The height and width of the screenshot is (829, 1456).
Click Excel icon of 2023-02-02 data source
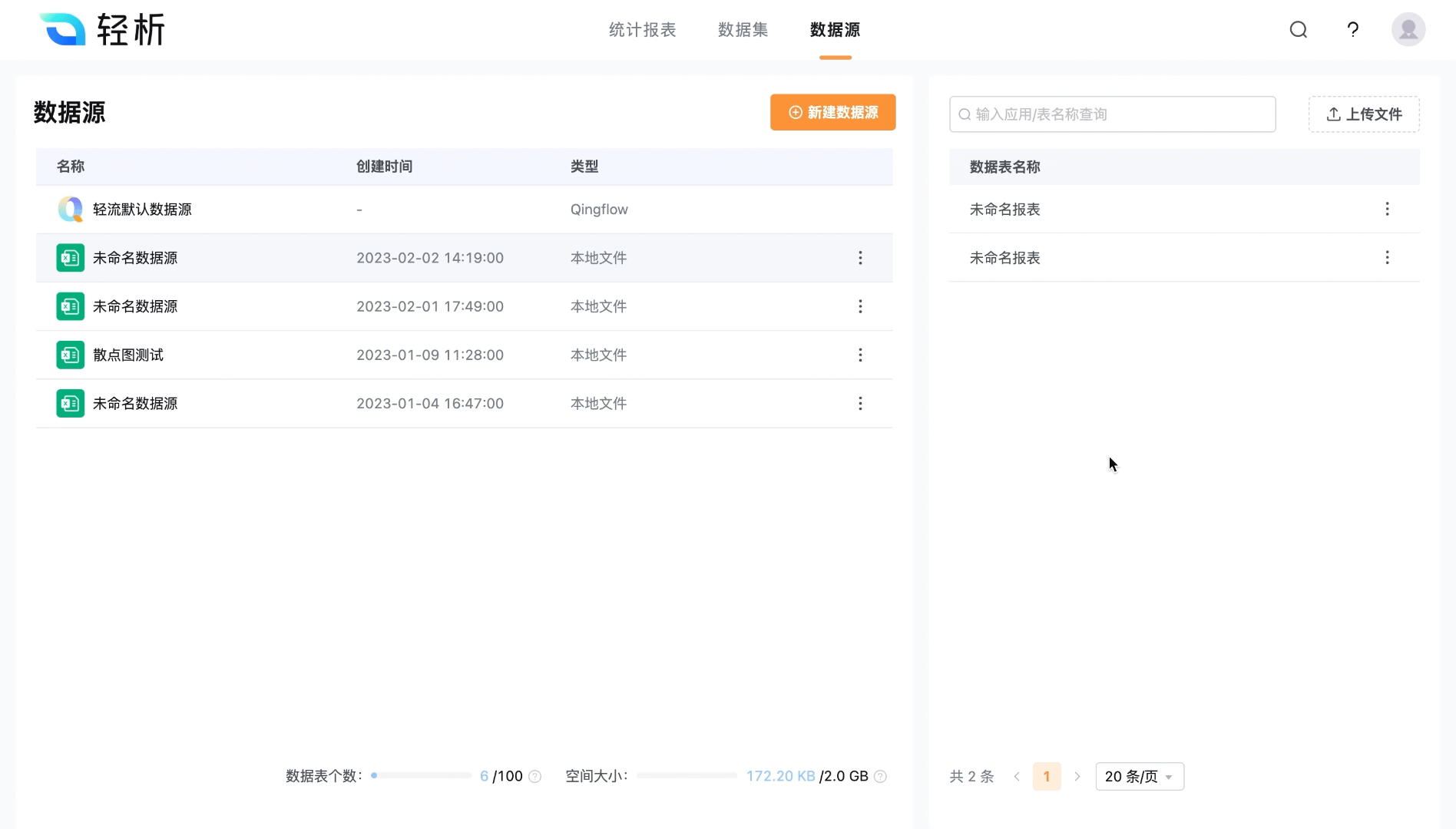pos(70,257)
